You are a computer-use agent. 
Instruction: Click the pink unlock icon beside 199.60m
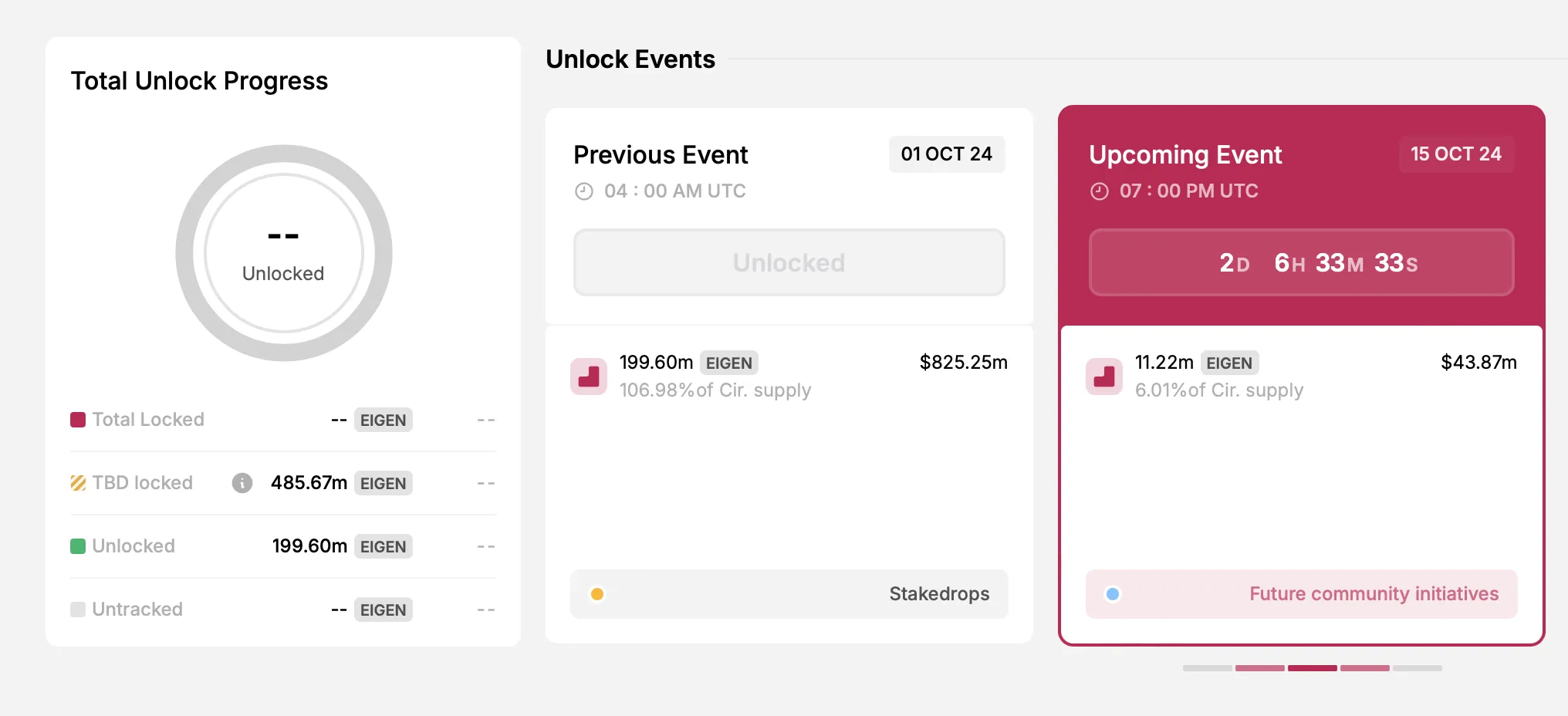589,377
